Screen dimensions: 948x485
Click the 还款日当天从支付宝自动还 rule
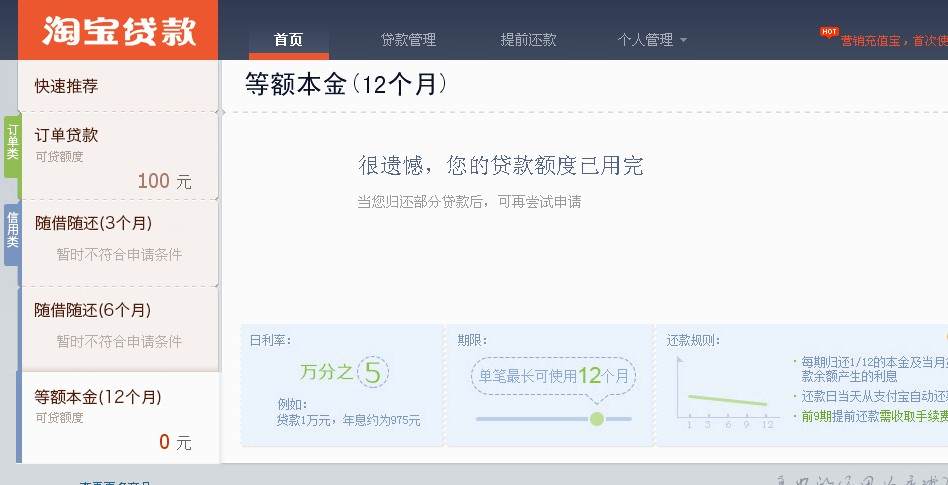[x=874, y=397]
